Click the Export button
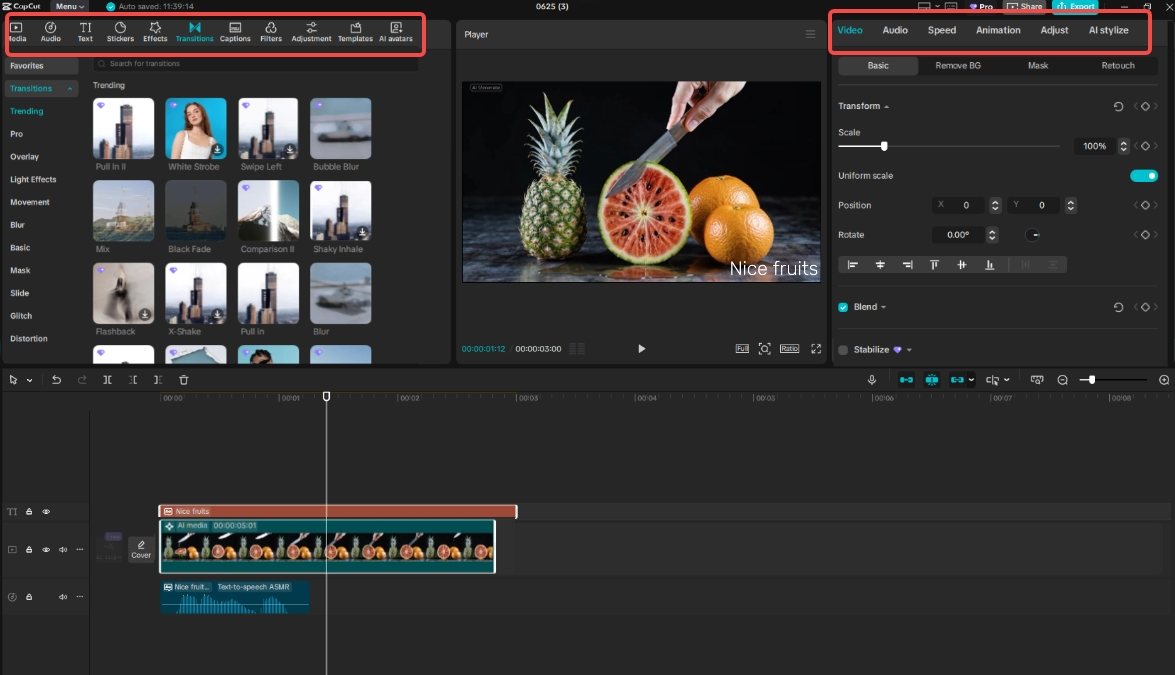 tap(1075, 6)
